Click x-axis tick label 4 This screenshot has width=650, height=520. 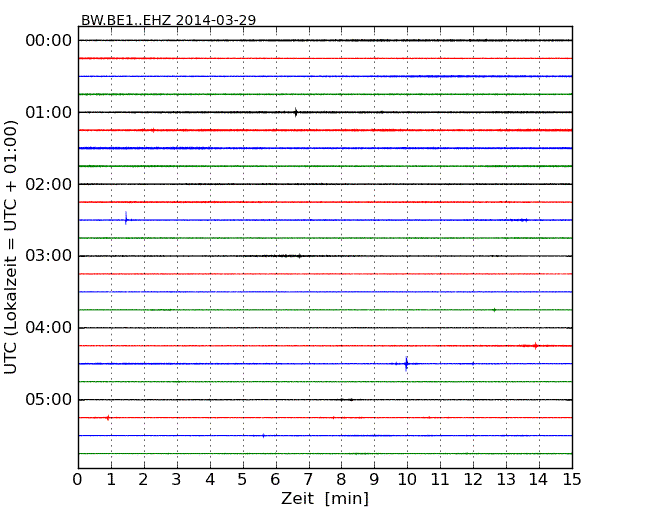210,480
